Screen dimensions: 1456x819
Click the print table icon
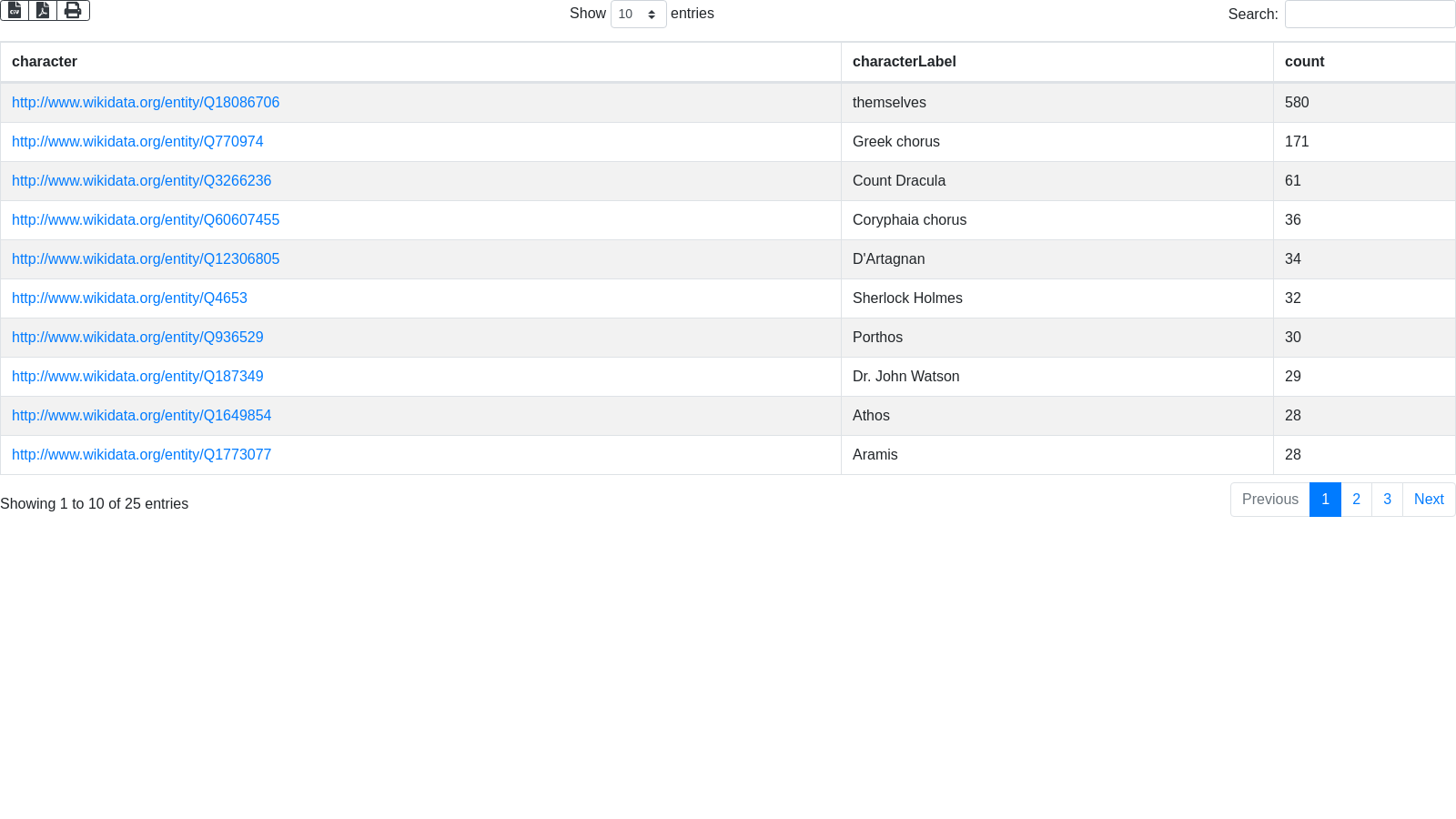(73, 10)
